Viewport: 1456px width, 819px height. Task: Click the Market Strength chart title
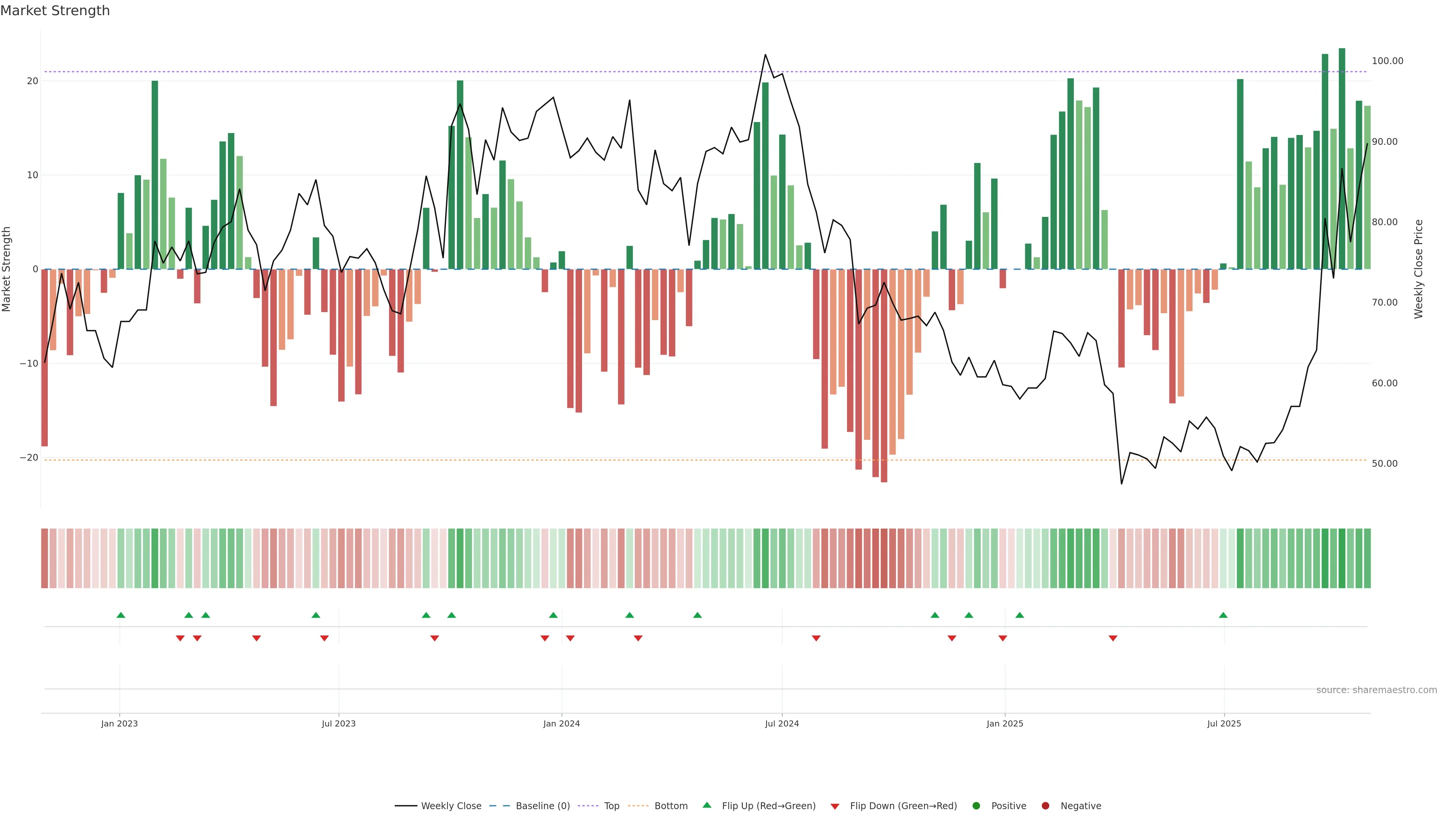(x=55, y=11)
